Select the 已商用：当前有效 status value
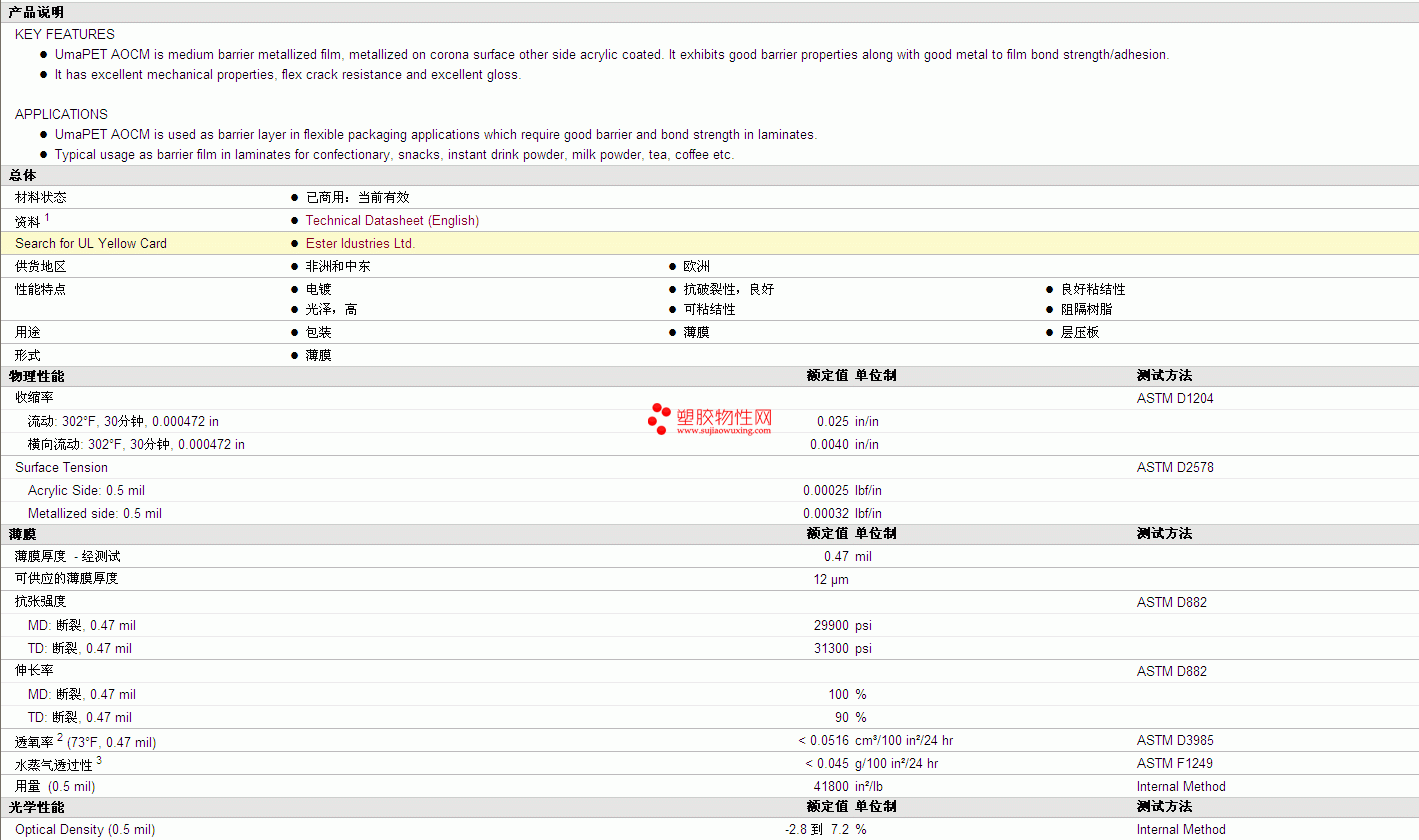Viewport: 1419px width, 840px height. (x=358, y=197)
